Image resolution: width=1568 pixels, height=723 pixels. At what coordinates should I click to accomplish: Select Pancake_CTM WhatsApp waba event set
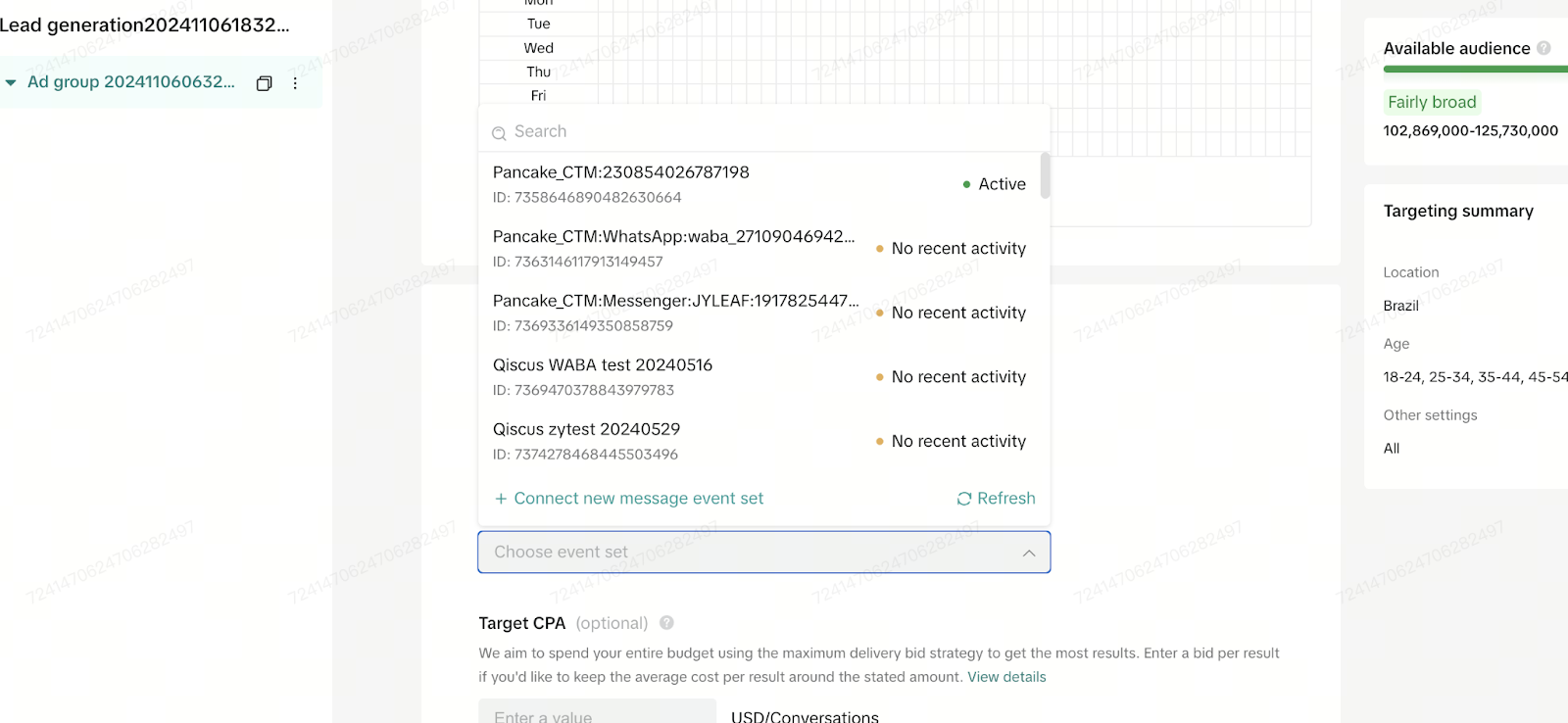tap(759, 249)
